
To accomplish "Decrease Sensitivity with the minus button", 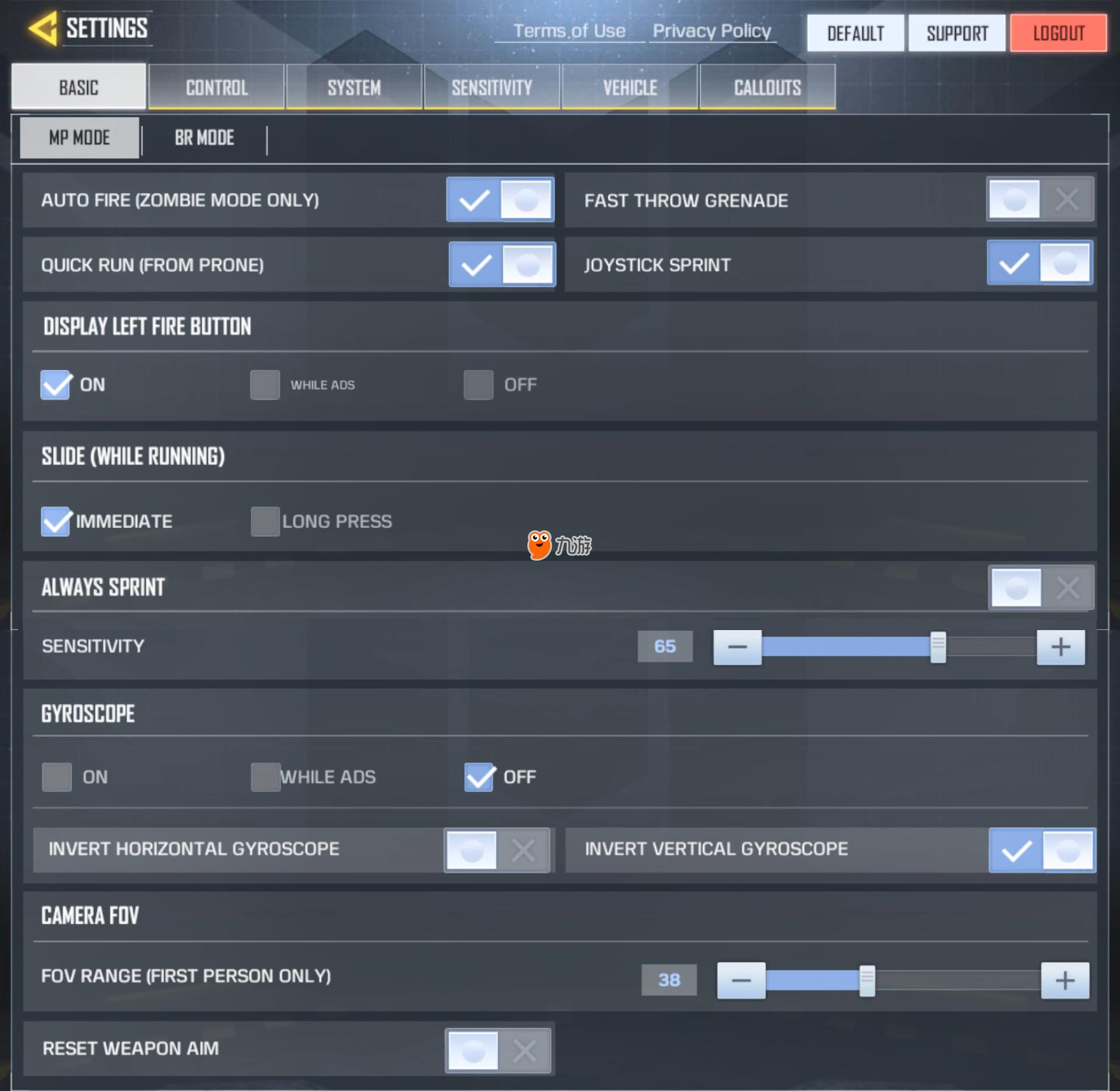I will [x=737, y=647].
